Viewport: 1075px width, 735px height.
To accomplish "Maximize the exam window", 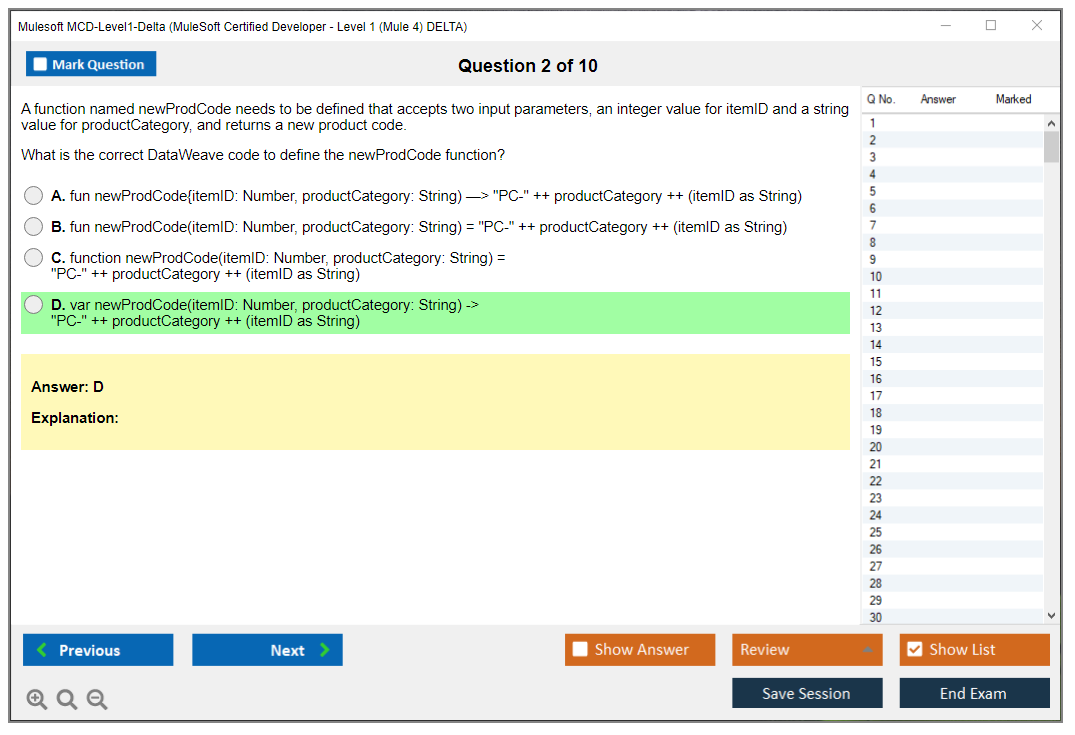I will click(x=991, y=26).
